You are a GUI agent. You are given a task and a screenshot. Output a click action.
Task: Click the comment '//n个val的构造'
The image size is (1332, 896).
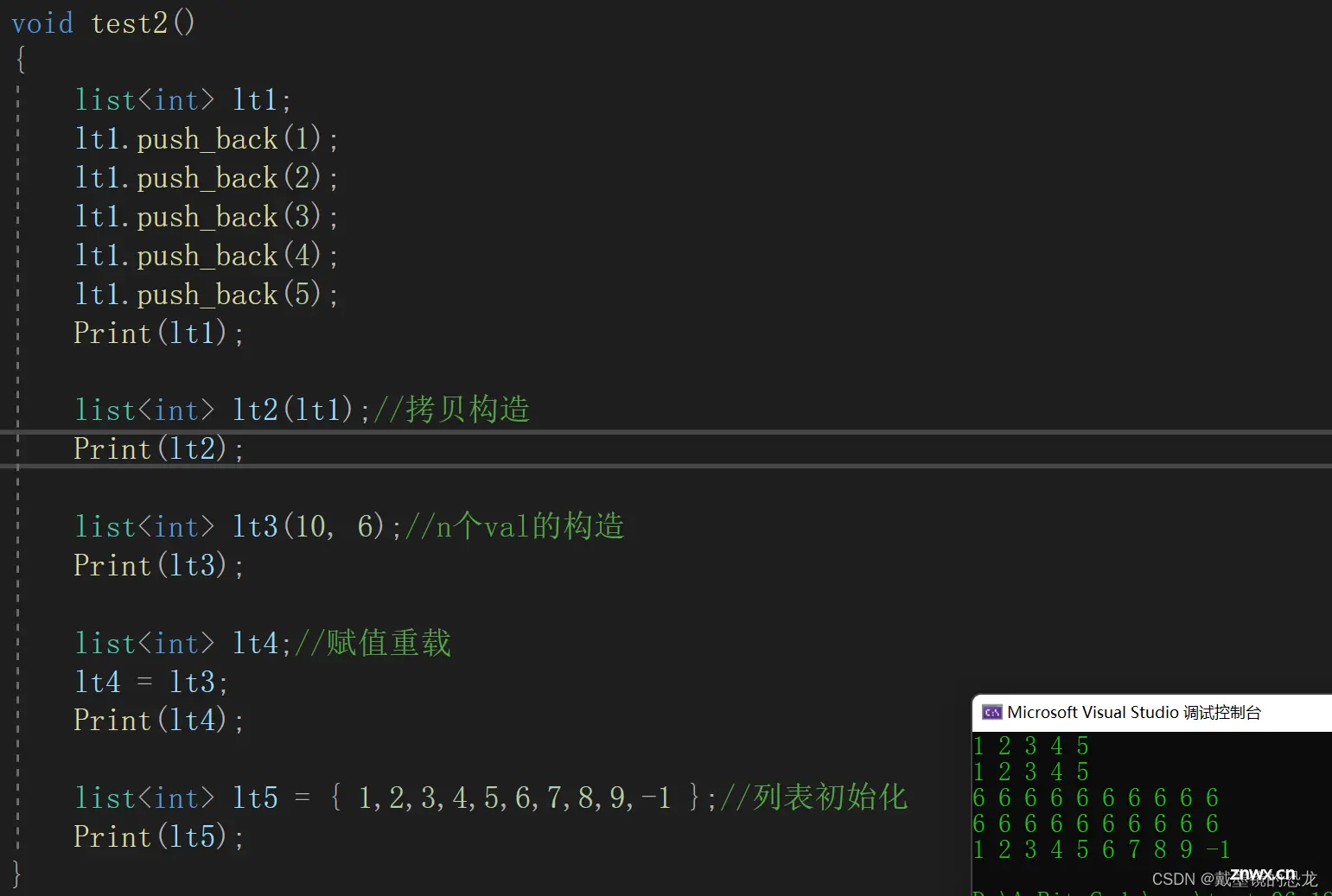[x=514, y=526]
